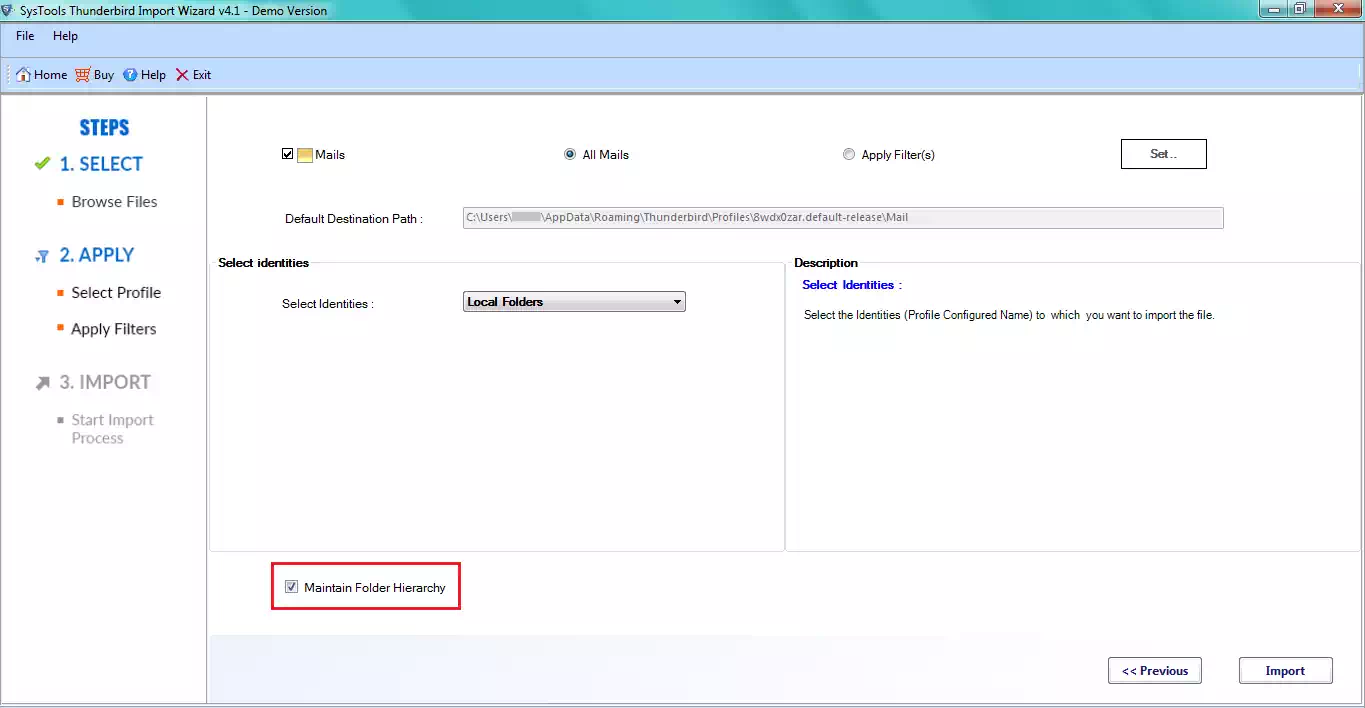The width and height of the screenshot is (1365, 708).
Task: Open the Select Identities Local Folders dropdown
Action: point(574,302)
